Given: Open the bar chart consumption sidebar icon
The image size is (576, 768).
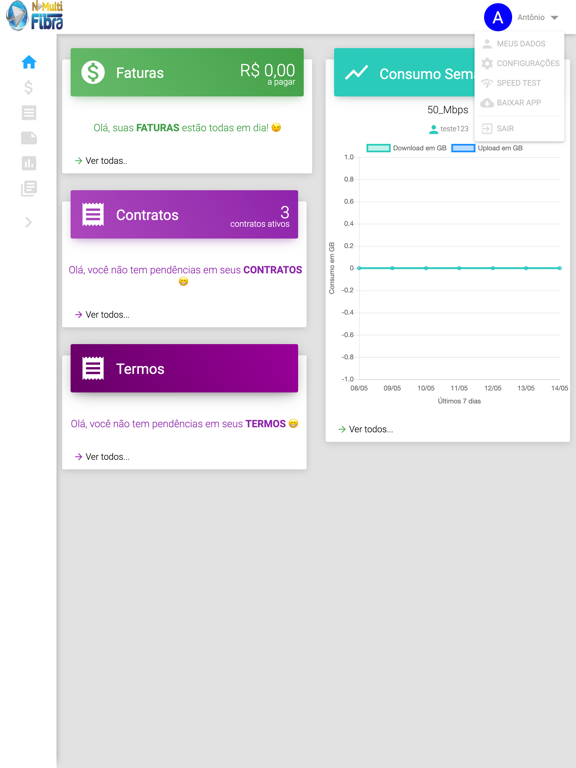Looking at the screenshot, I should (29, 163).
